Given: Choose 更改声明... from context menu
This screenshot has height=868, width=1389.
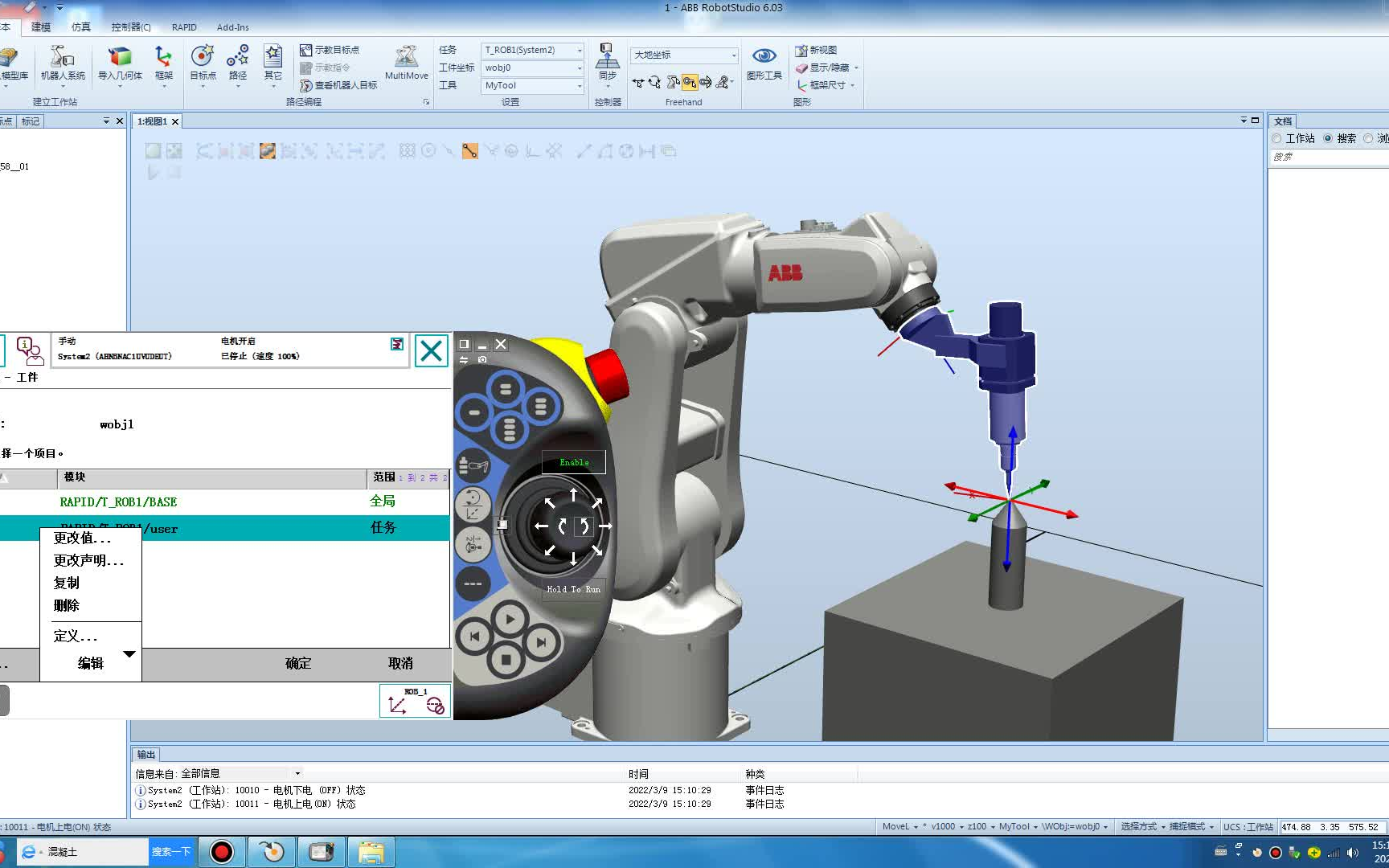Looking at the screenshot, I should coord(90,560).
